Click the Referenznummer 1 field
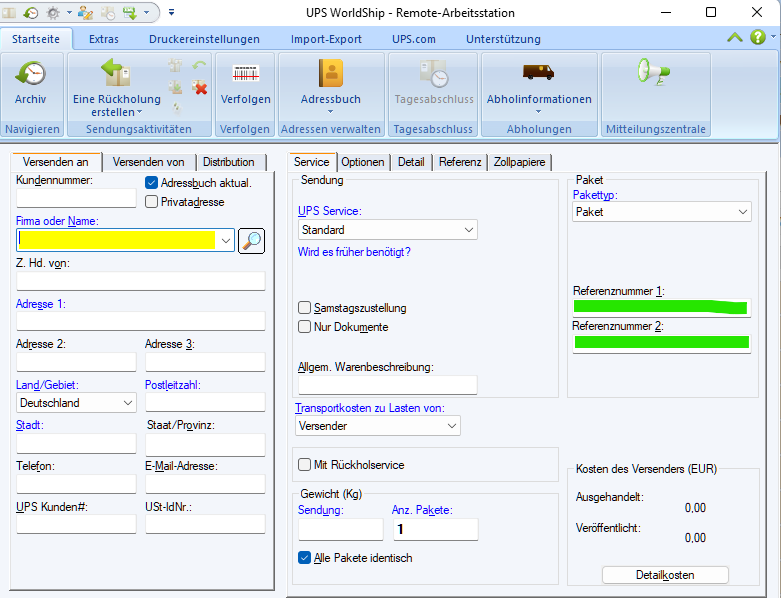Viewport: 781px width, 598px height. coord(661,308)
